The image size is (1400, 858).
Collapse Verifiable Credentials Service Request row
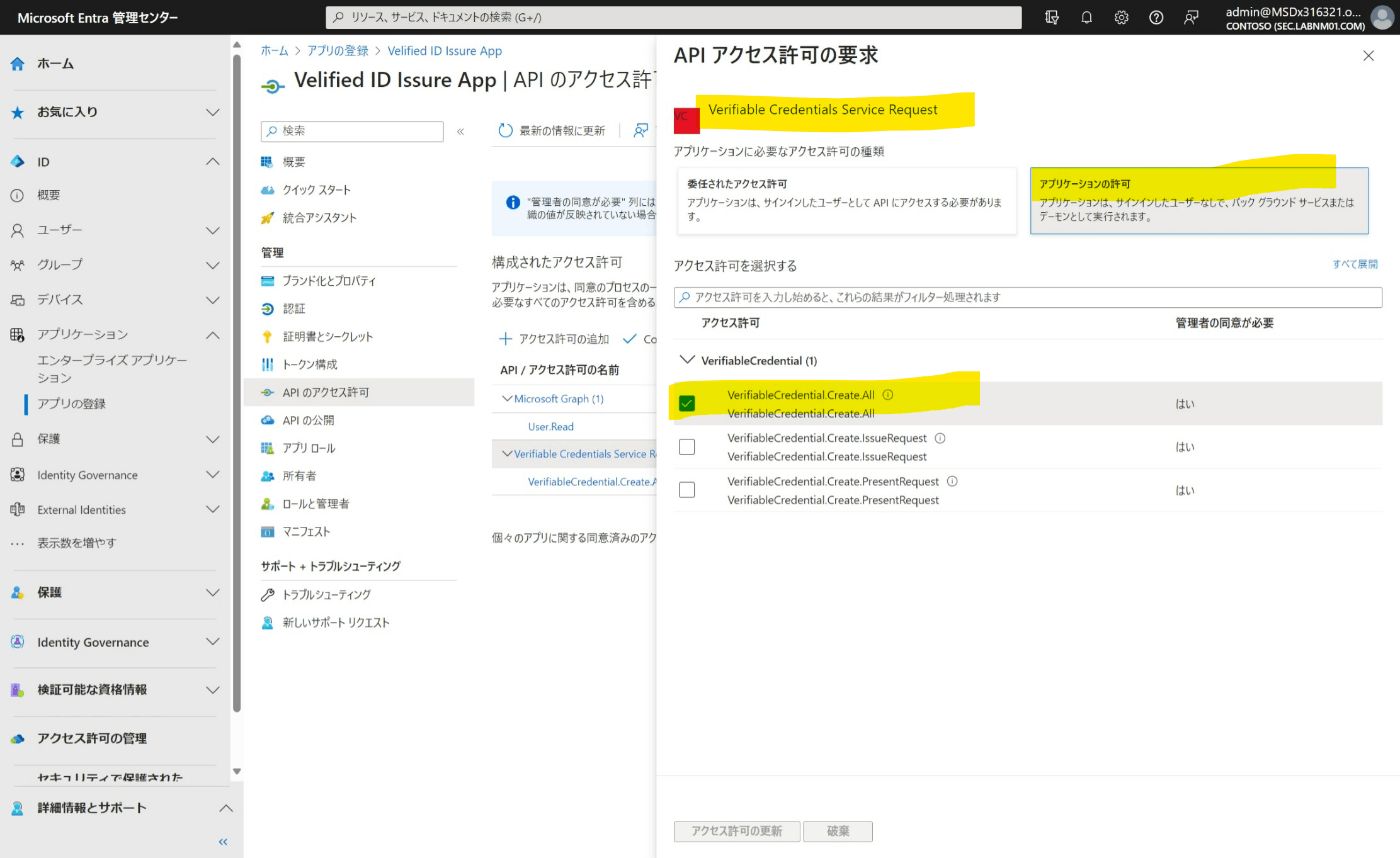tap(507, 454)
